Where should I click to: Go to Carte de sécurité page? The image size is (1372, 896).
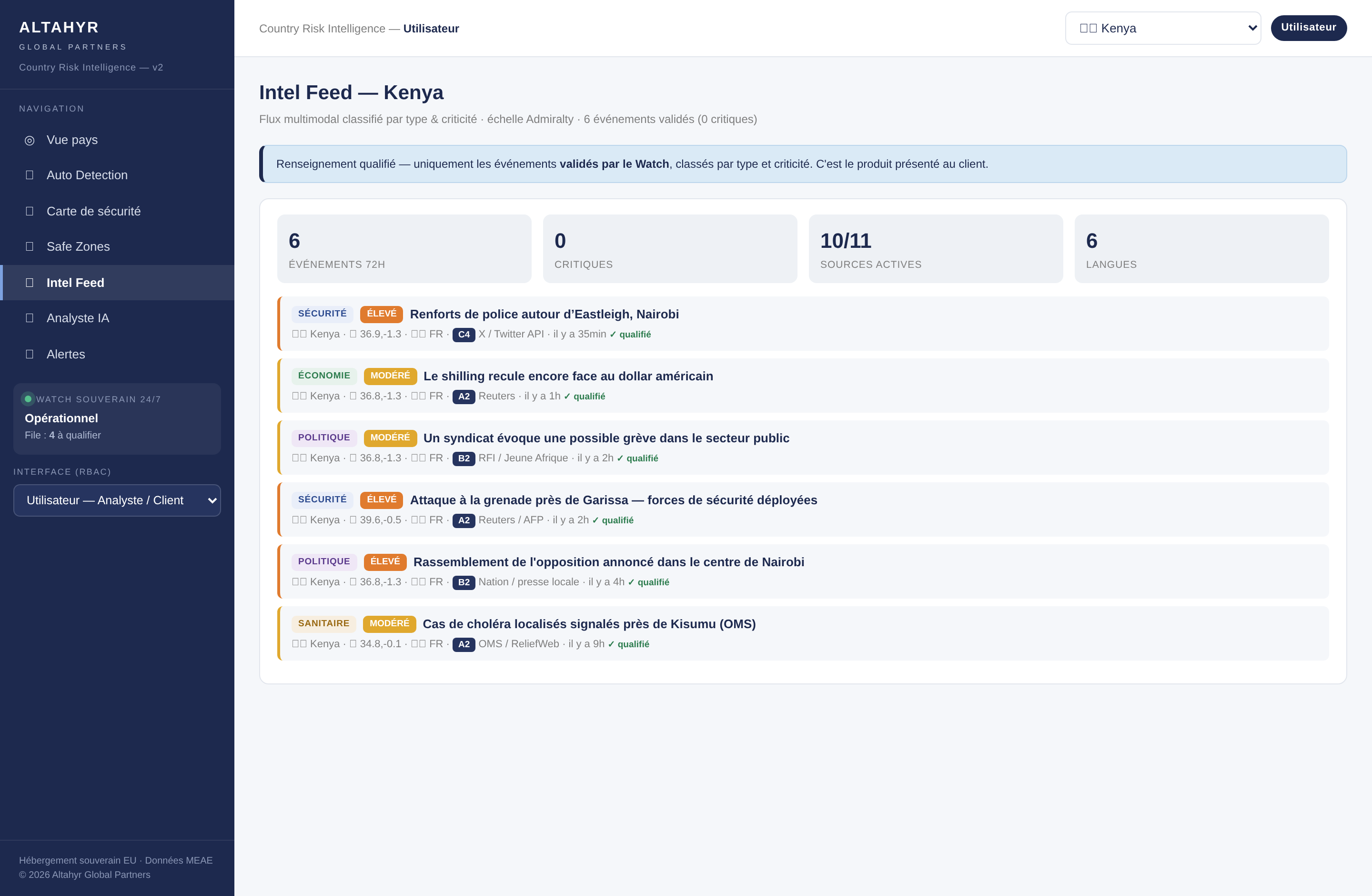117,211
